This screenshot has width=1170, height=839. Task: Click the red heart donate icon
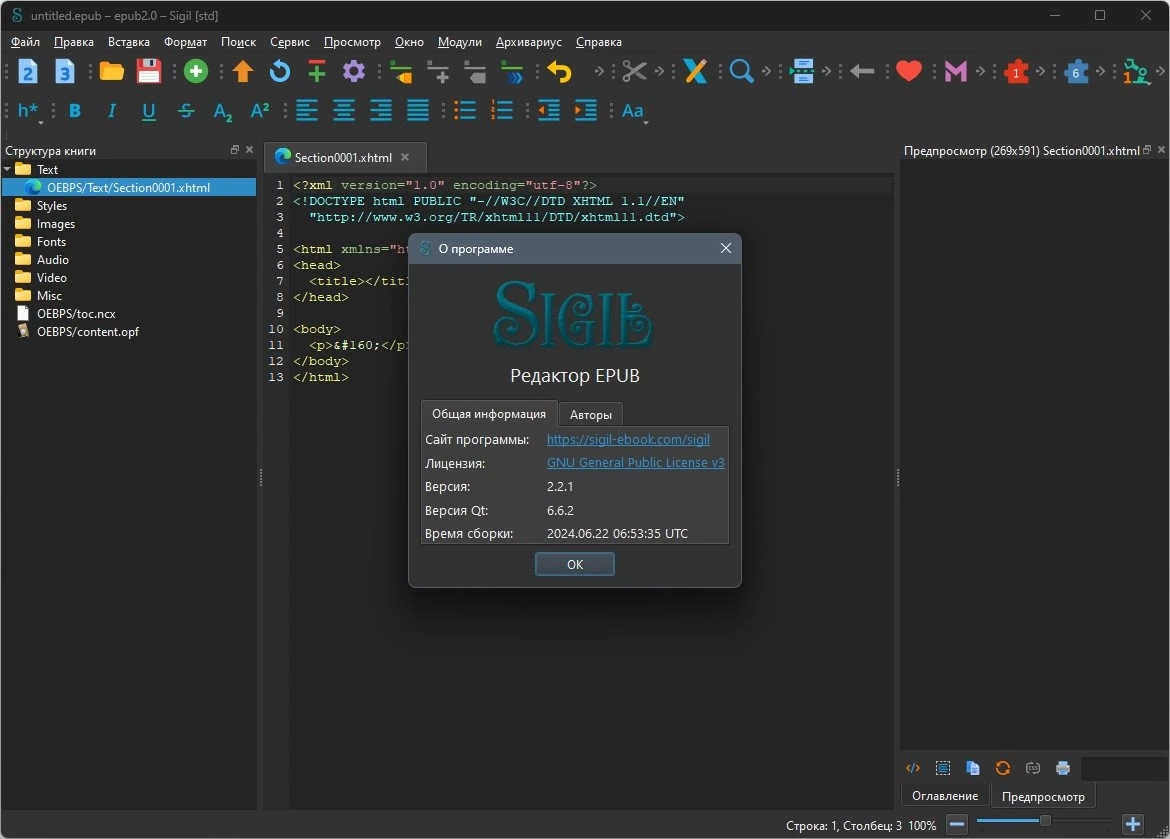(x=909, y=72)
